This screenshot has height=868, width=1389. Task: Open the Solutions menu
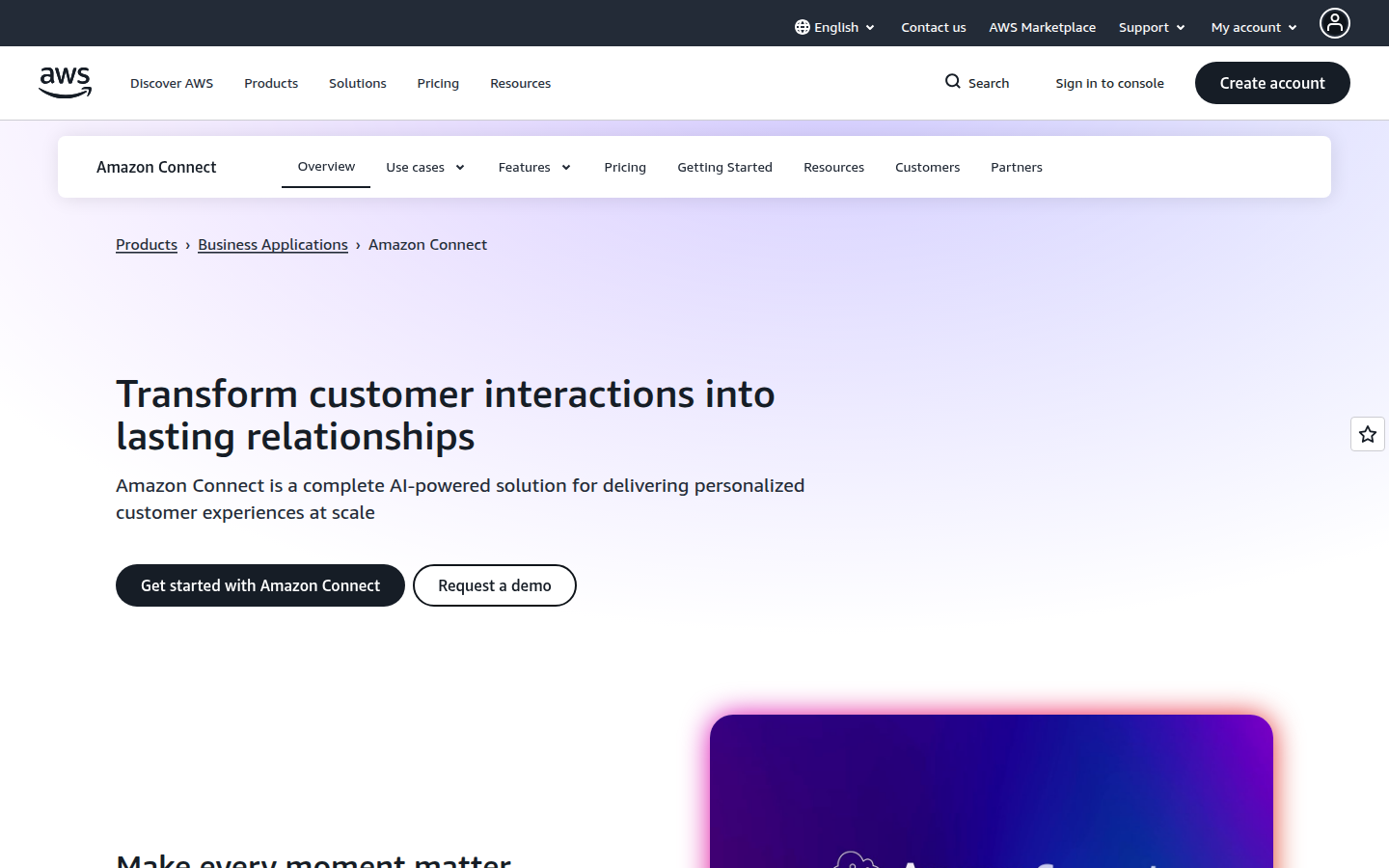tap(357, 83)
